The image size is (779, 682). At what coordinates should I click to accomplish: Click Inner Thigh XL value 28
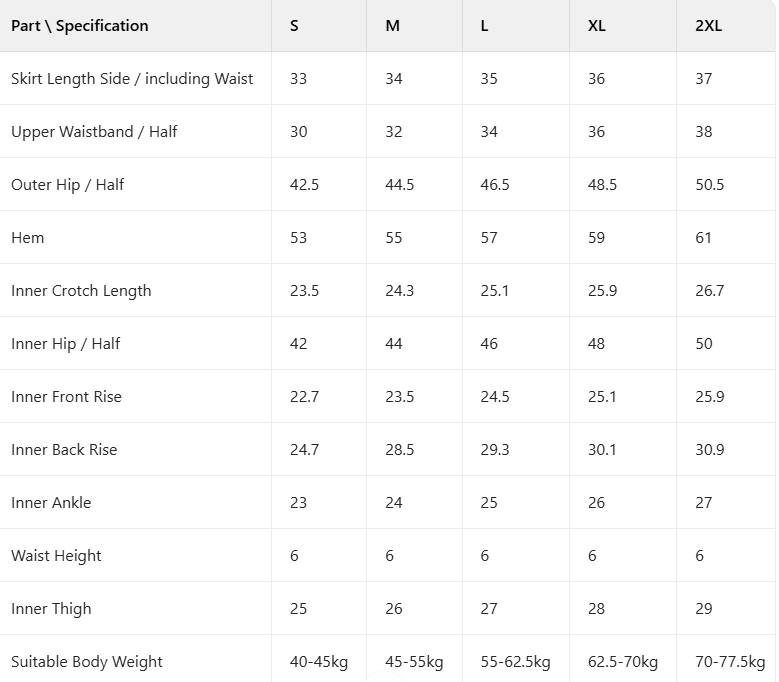(596, 608)
